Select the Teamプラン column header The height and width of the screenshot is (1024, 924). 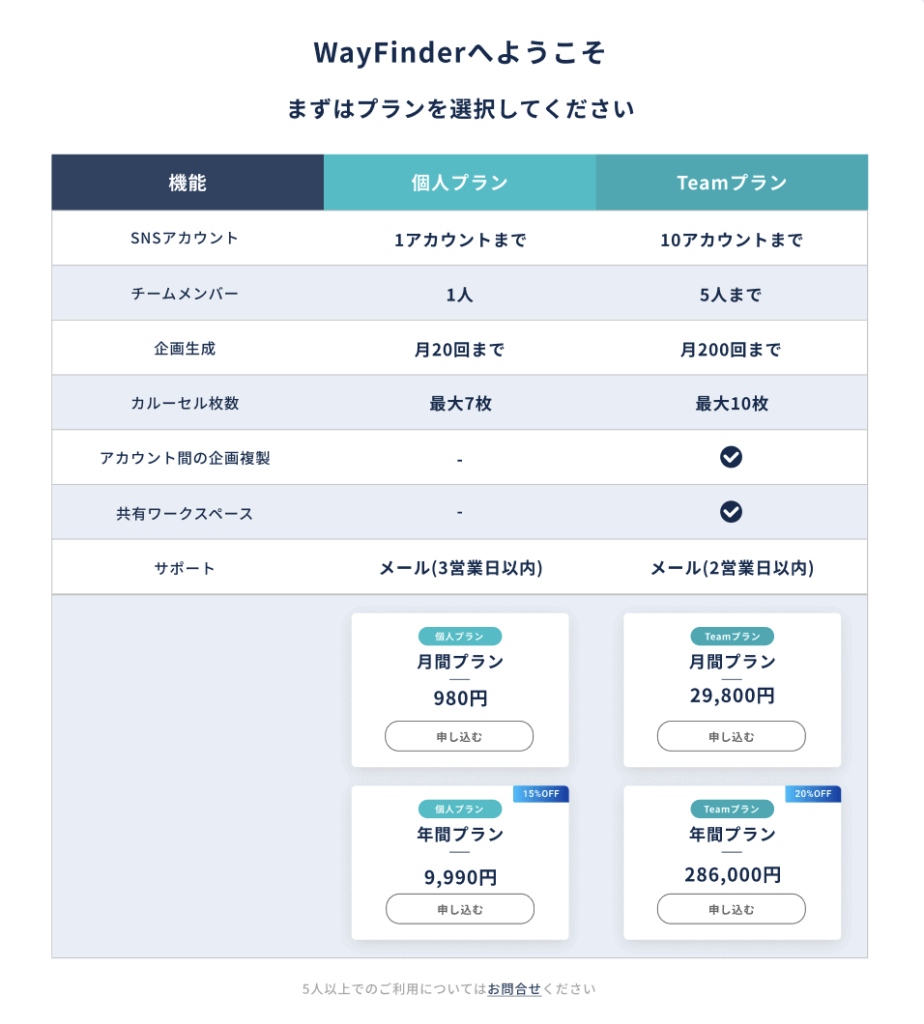coord(732,183)
